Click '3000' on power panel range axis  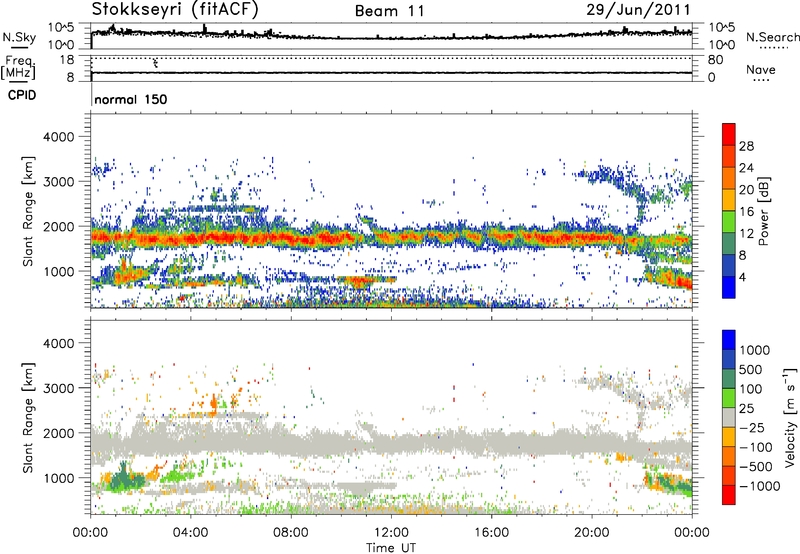tap(59, 182)
